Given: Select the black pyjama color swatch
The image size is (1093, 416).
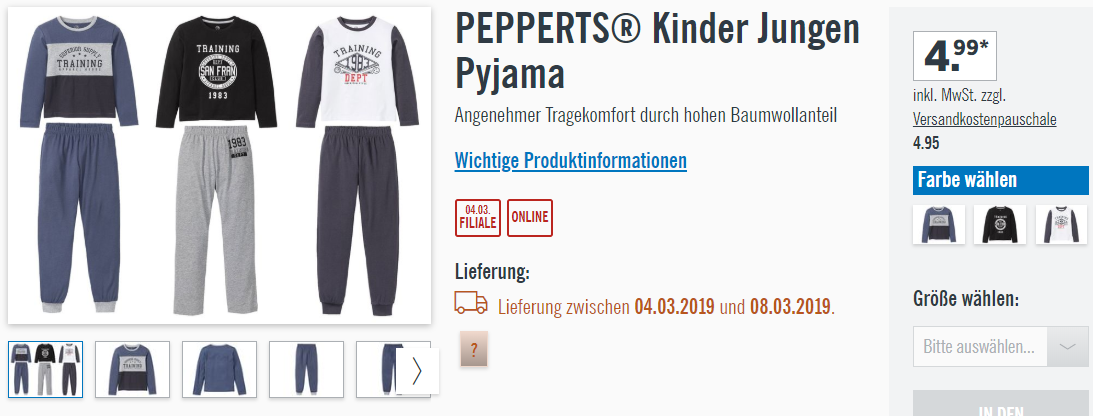Looking at the screenshot, I should pos(1000,224).
